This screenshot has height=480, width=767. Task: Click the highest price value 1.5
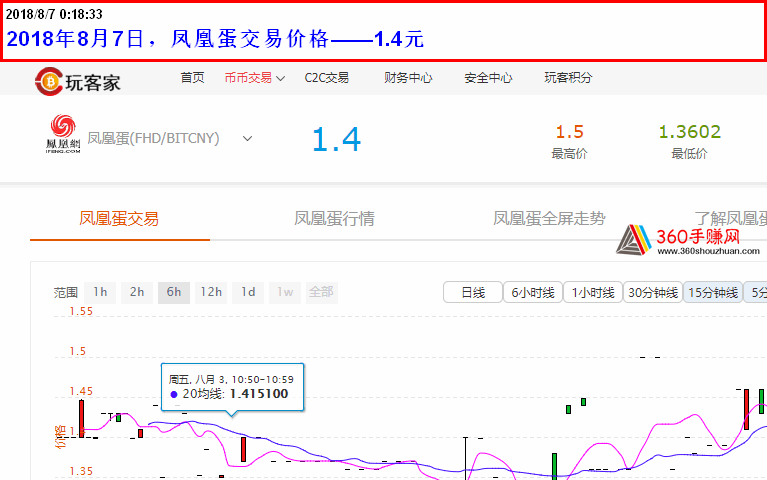[569, 132]
